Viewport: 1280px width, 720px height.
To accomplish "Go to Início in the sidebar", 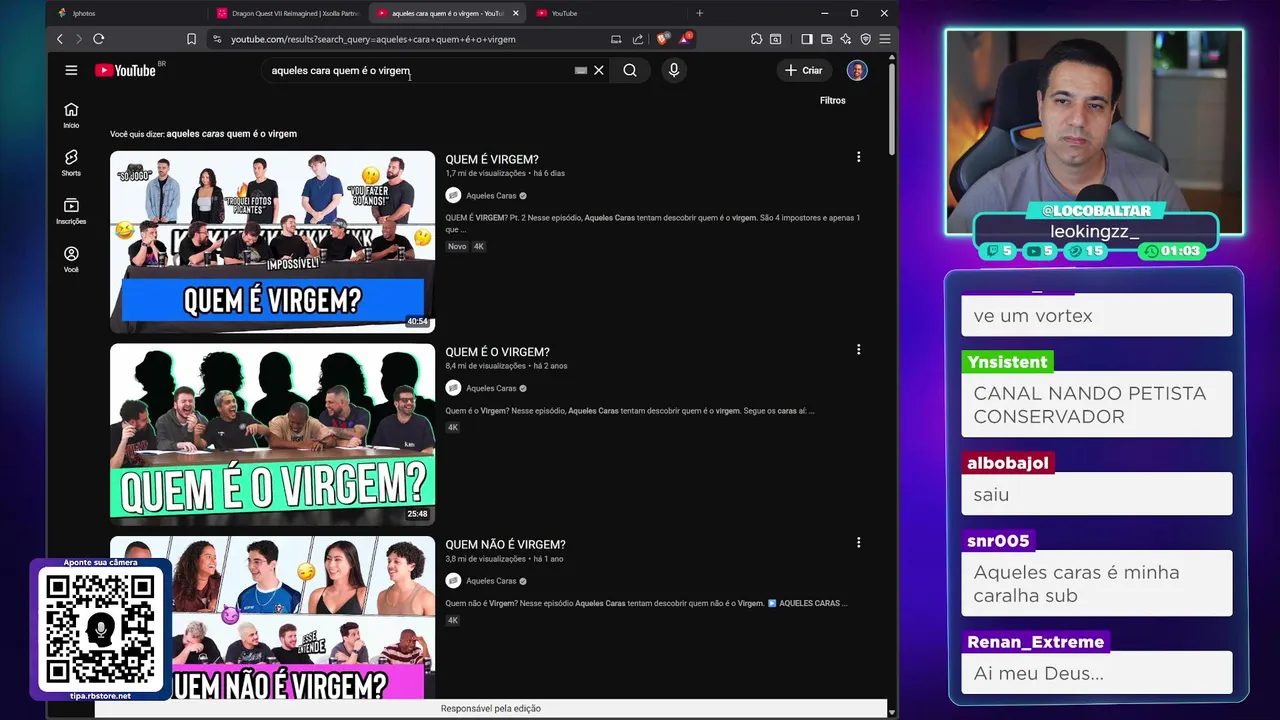I will (71, 115).
